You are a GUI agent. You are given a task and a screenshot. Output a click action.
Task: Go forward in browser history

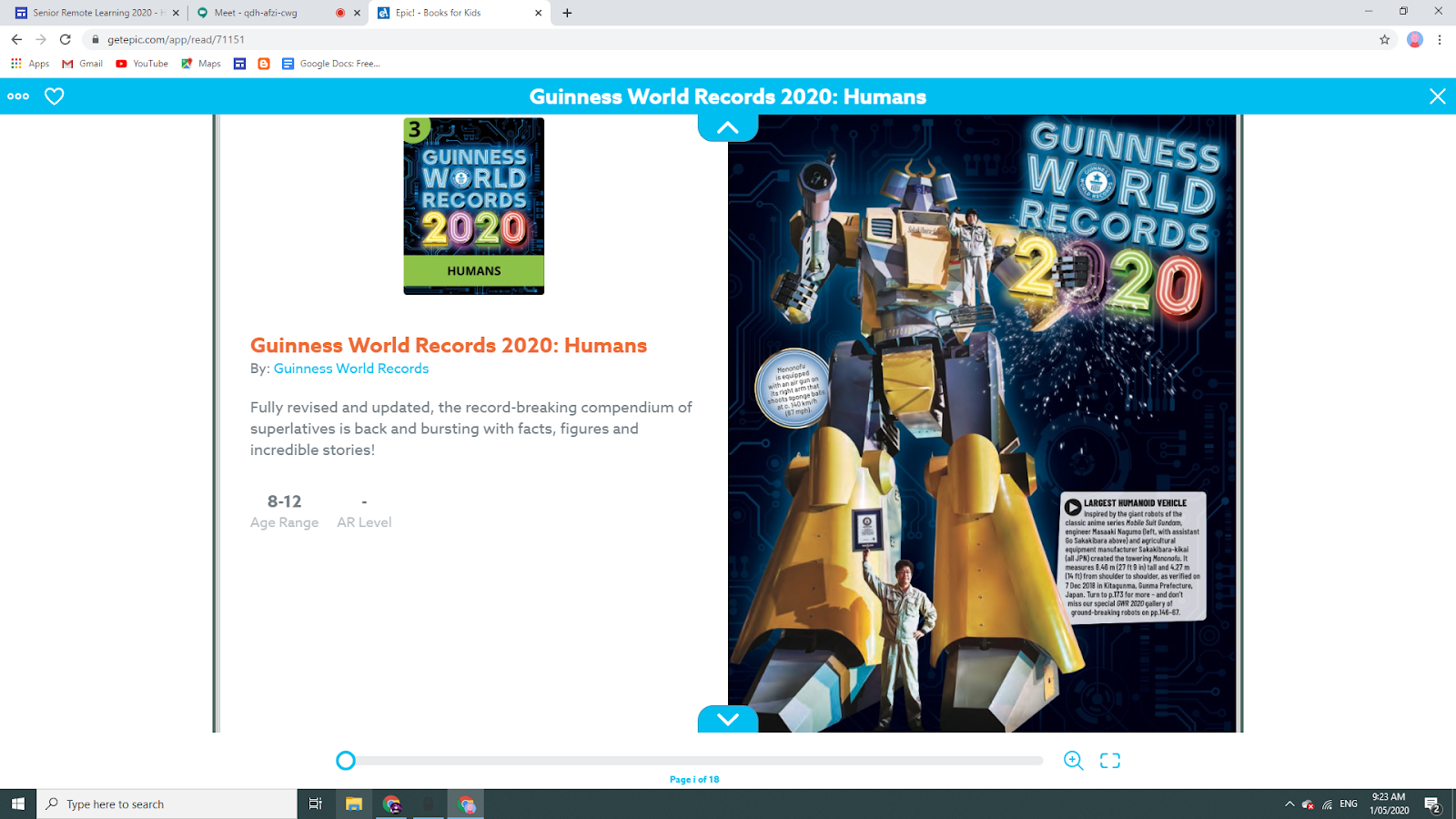(x=41, y=39)
